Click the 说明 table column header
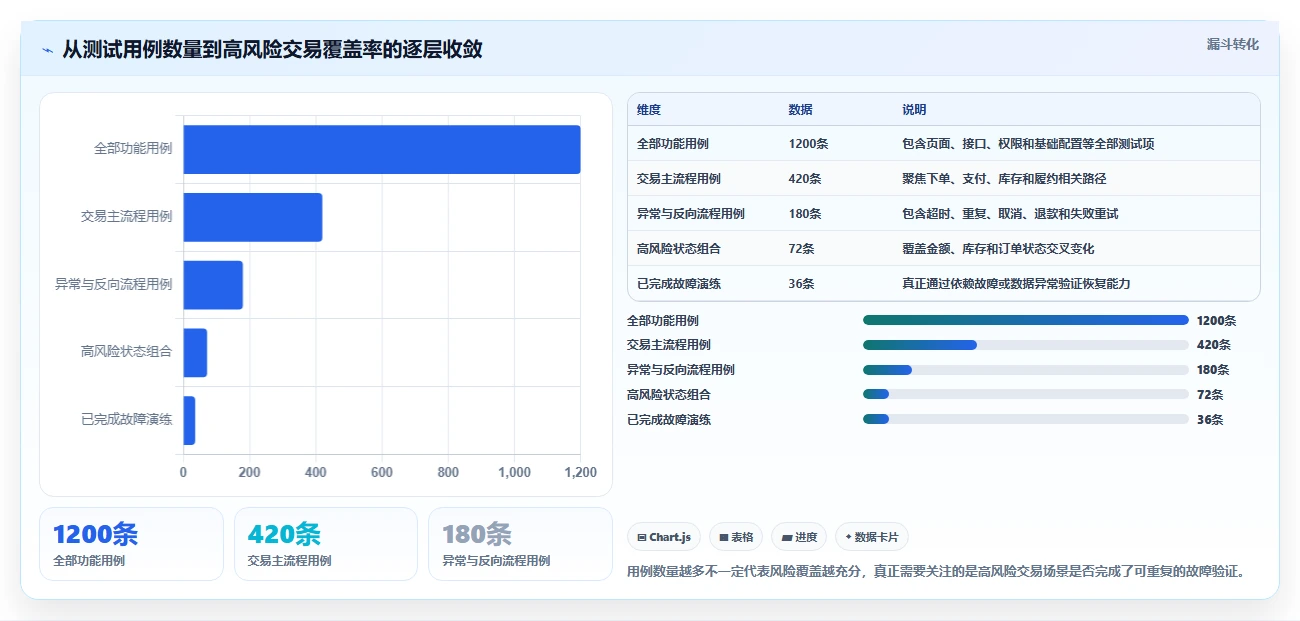 click(914, 110)
